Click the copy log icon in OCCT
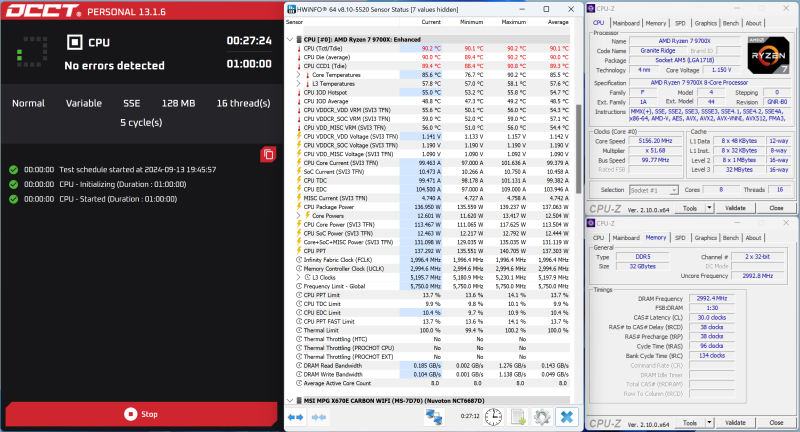This screenshot has width=800, height=432. 268,154
